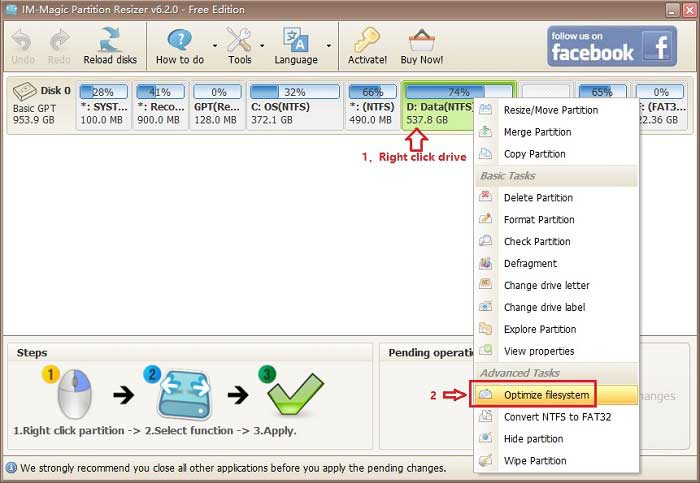
Task: Select the C: OS(NTFS) 372.1 GB partition
Action: click(295, 105)
